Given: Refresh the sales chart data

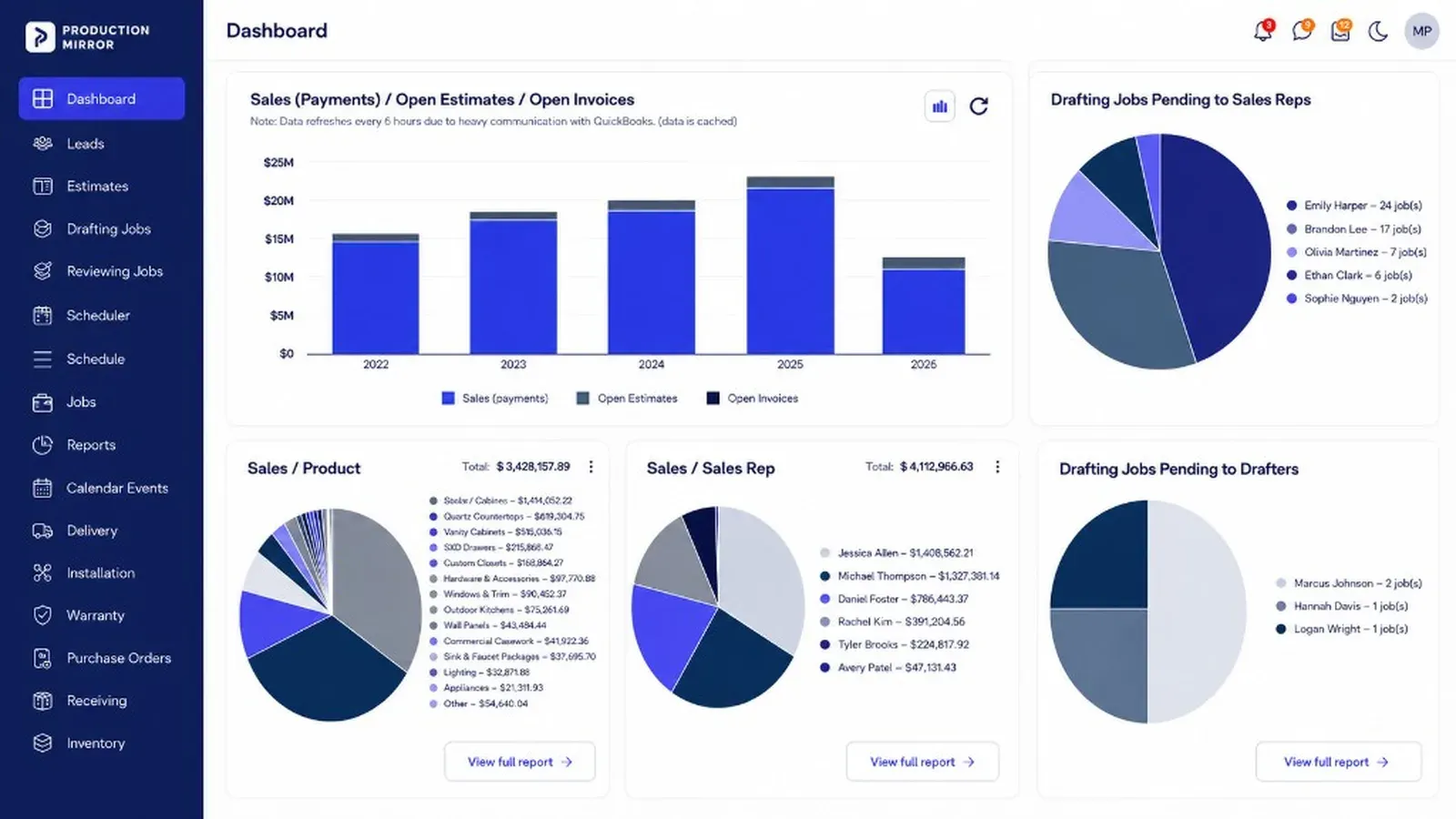Looking at the screenshot, I should click(x=979, y=106).
